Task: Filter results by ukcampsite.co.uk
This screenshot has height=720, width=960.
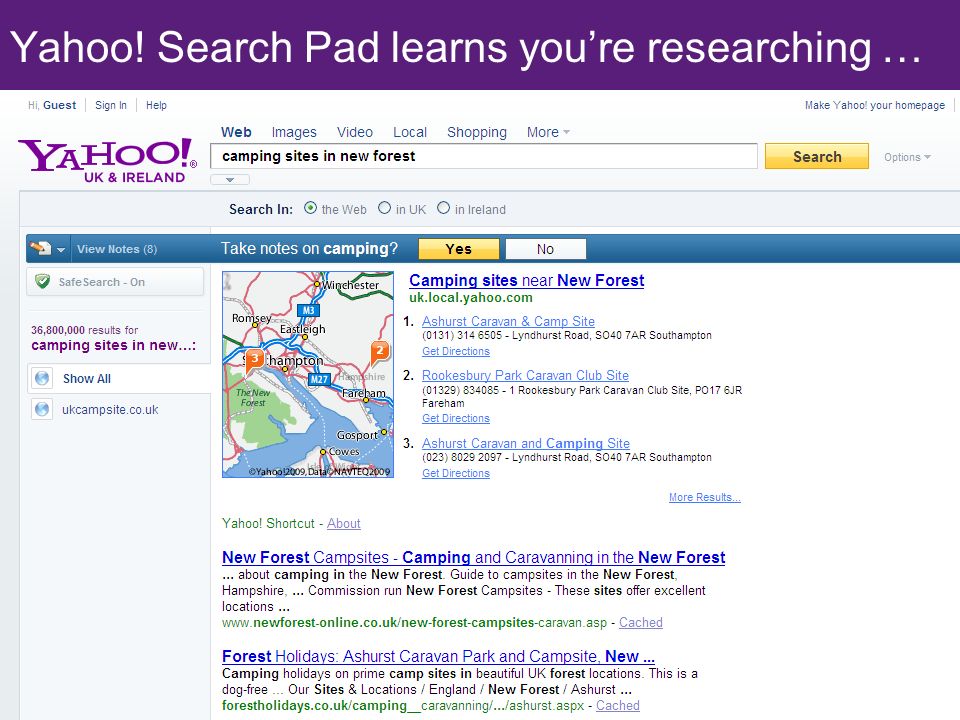Action: [110, 410]
